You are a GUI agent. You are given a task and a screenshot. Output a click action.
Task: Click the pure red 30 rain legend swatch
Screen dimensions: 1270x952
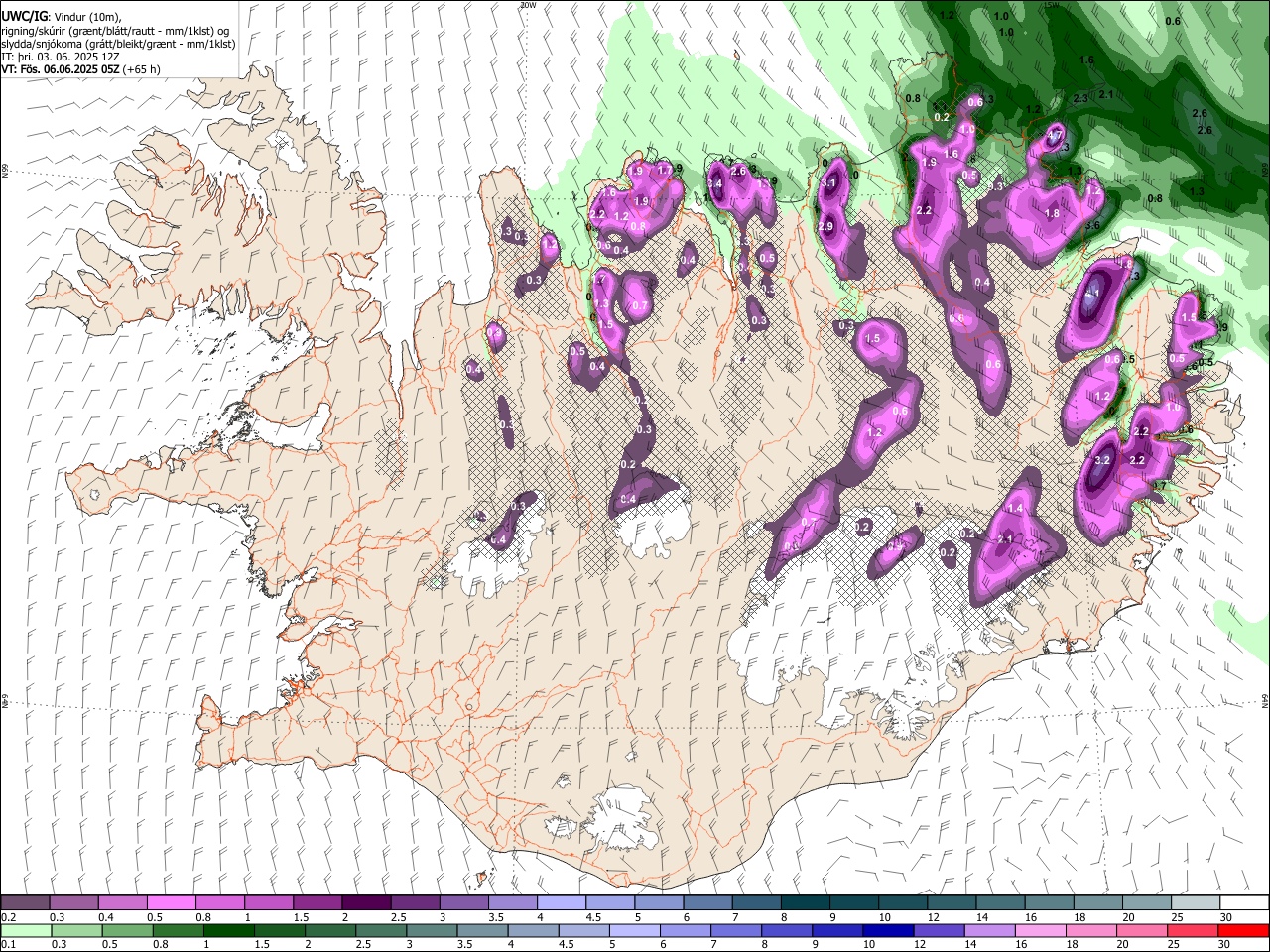coord(1243,930)
